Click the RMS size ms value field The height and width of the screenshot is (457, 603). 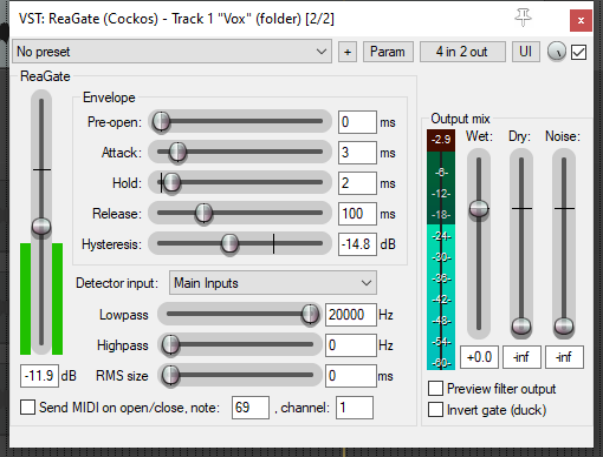(351, 376)
